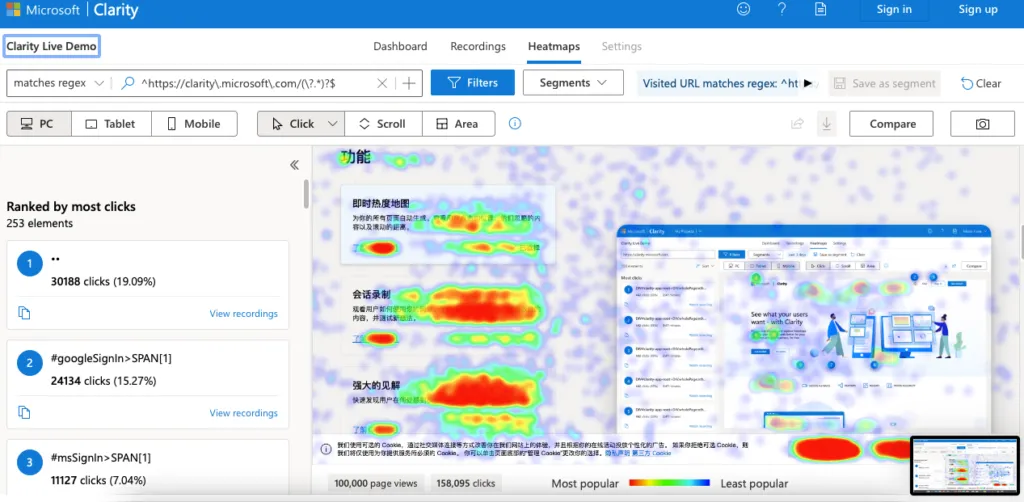Switch to the Dashboard tab
This screenshot has width=1024, height=502.
coord(400,46)
